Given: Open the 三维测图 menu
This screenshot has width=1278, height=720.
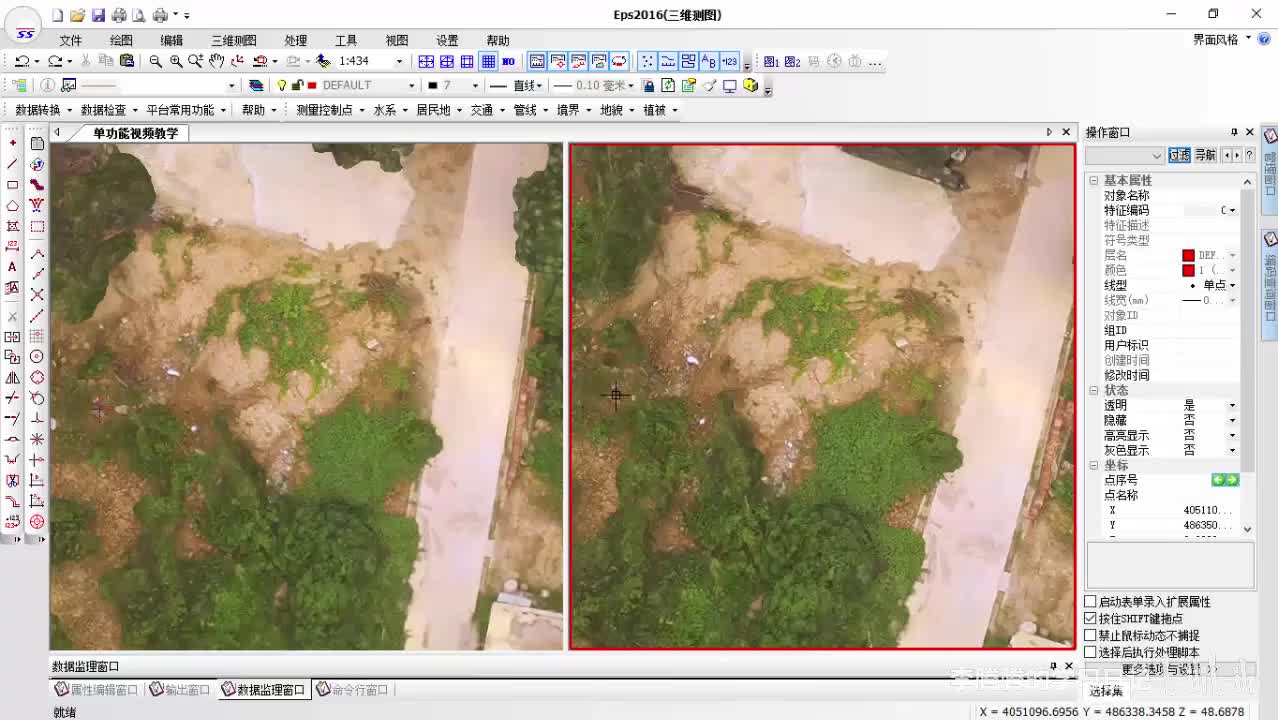Looking at the screenshot, I should pyautogui.click(x=233, y=40).
